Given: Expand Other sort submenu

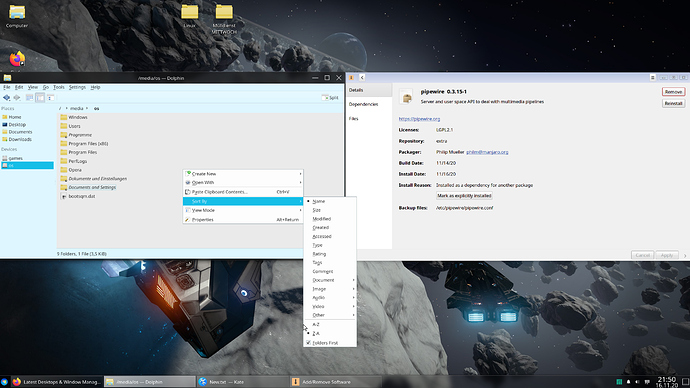Looking at the screenshot, I should pyautogui.click(x=330, y=315).
